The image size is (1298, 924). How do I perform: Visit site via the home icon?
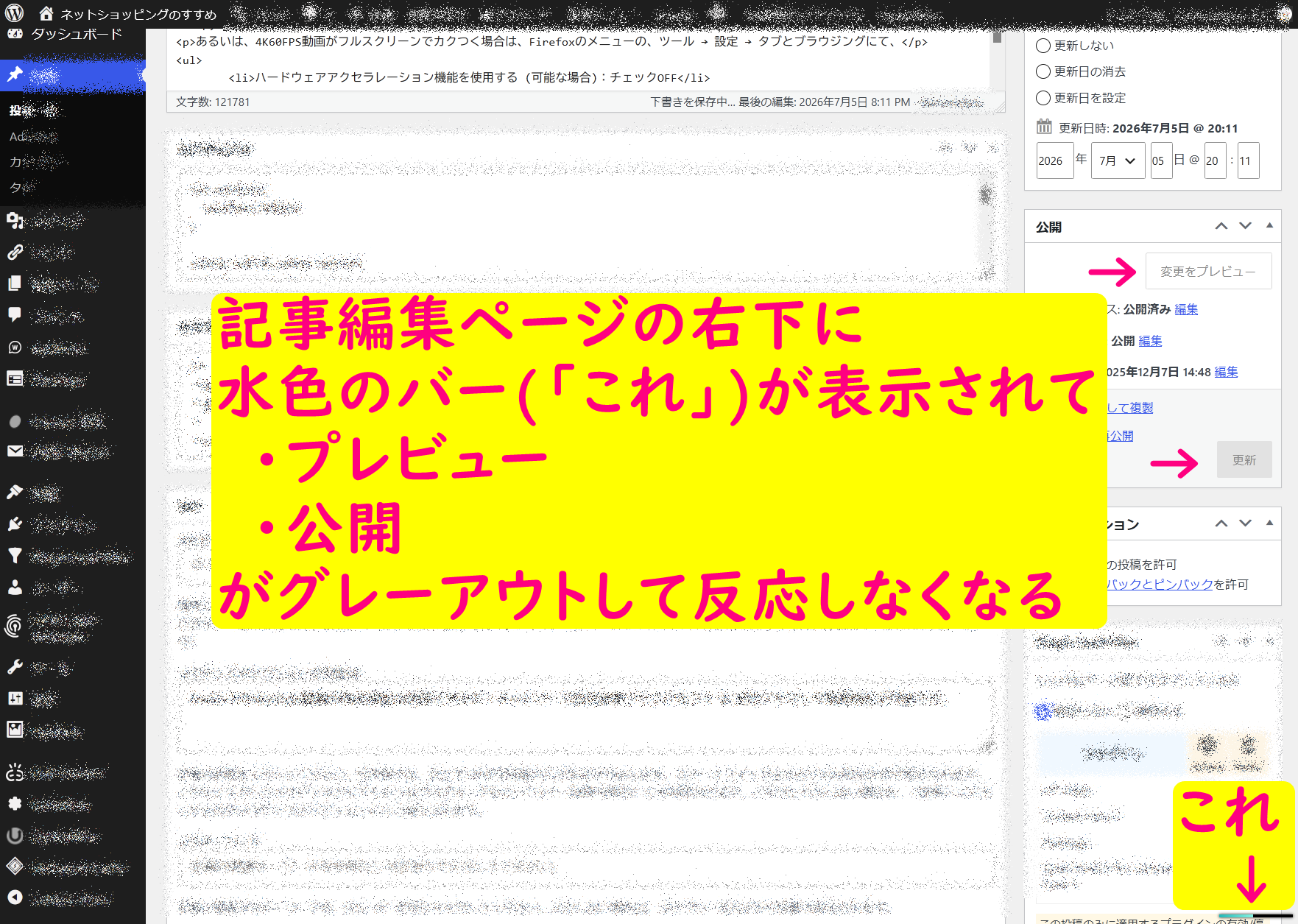pyautogui.click(x=46, y=13)
